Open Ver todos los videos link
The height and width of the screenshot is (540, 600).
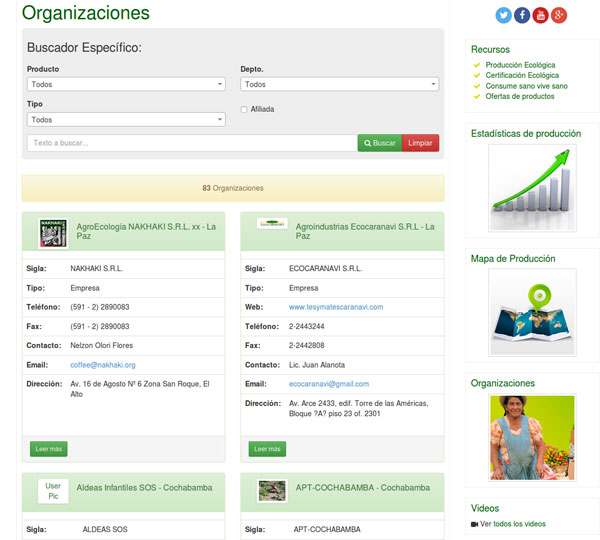[x=513, y=524]
